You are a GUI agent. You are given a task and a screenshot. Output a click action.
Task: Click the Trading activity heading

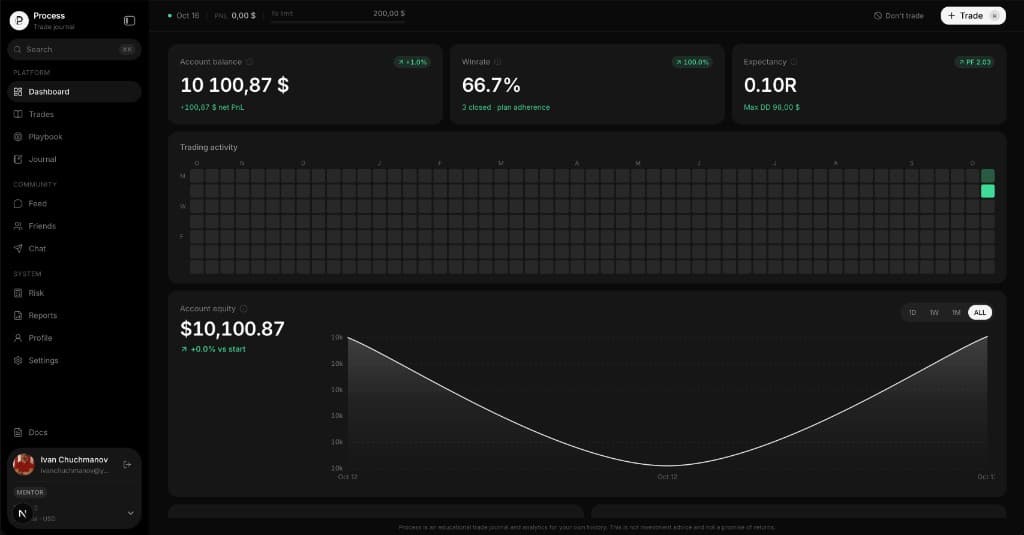(209, 148)
